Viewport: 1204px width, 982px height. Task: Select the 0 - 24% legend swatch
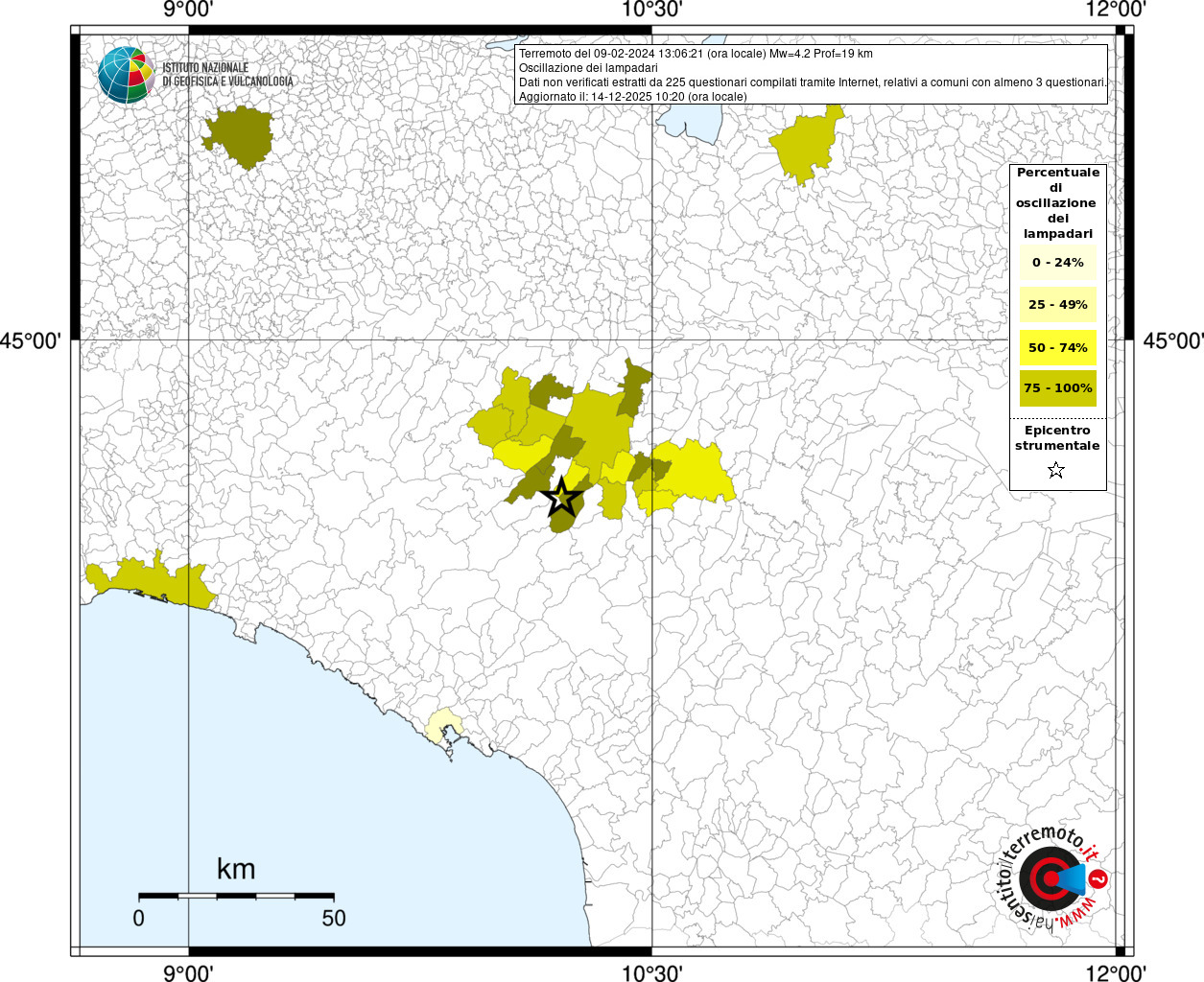pos(1057,263)
